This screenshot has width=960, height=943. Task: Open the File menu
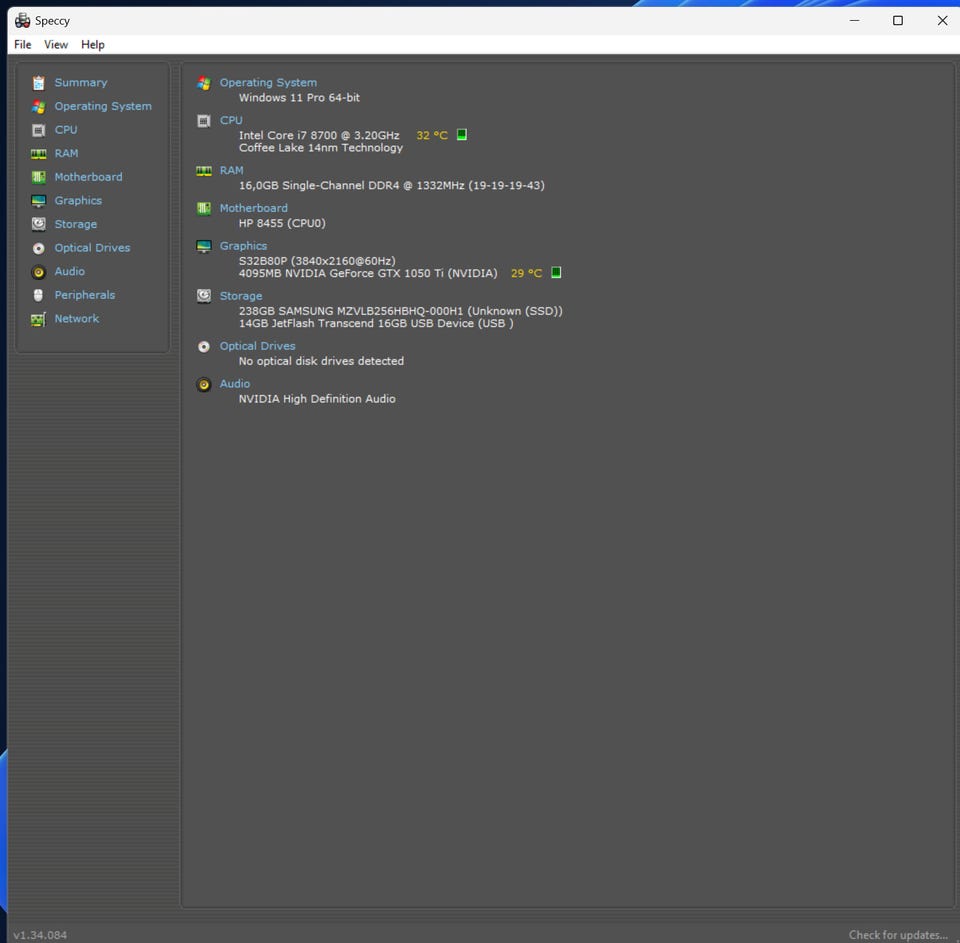[23, 45]
